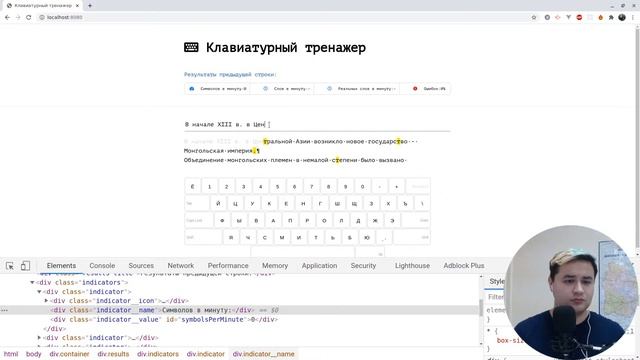Click the Й key on the virtual keyboard
Image resolution: width=640 pixels, height=360 pixels.
[218, 203]
